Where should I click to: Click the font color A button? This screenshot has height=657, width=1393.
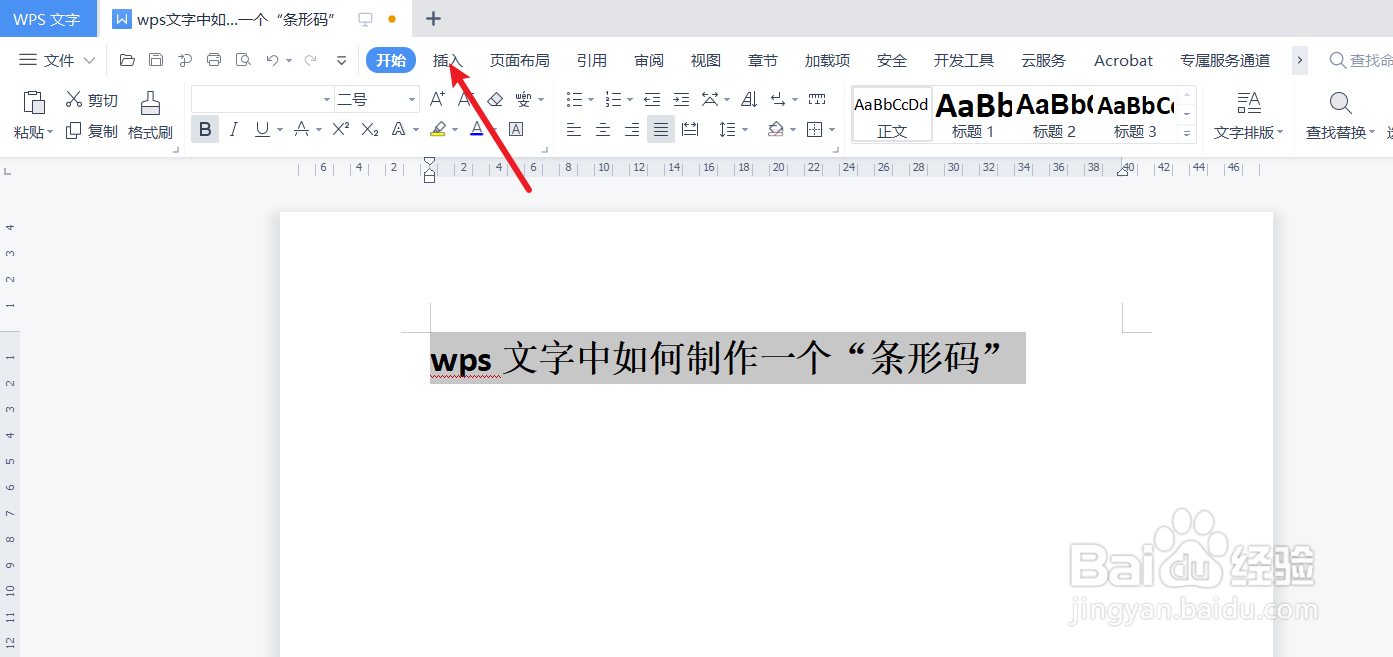point(477,129)
